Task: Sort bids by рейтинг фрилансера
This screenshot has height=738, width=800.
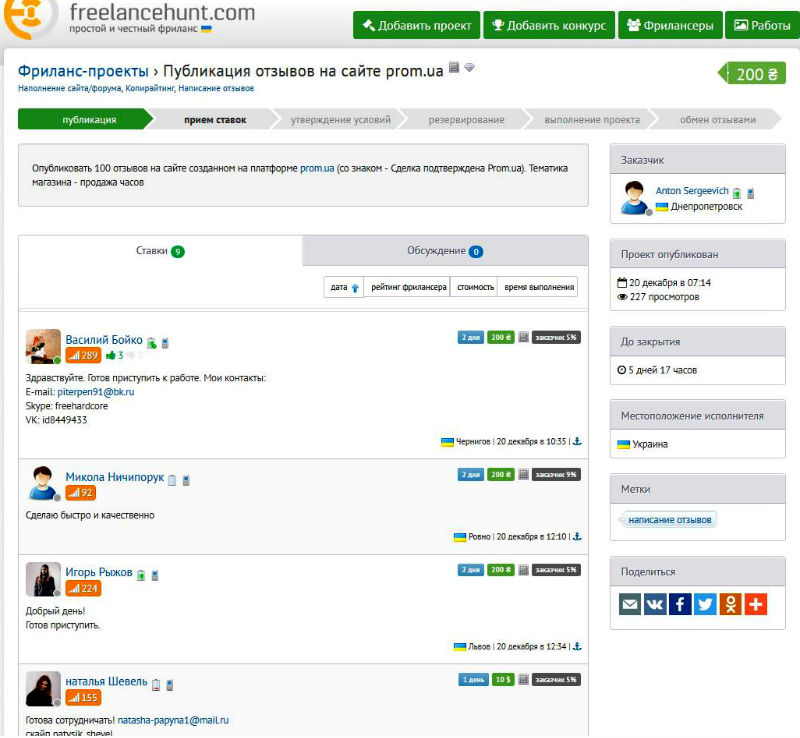Action: click(408, 287)
